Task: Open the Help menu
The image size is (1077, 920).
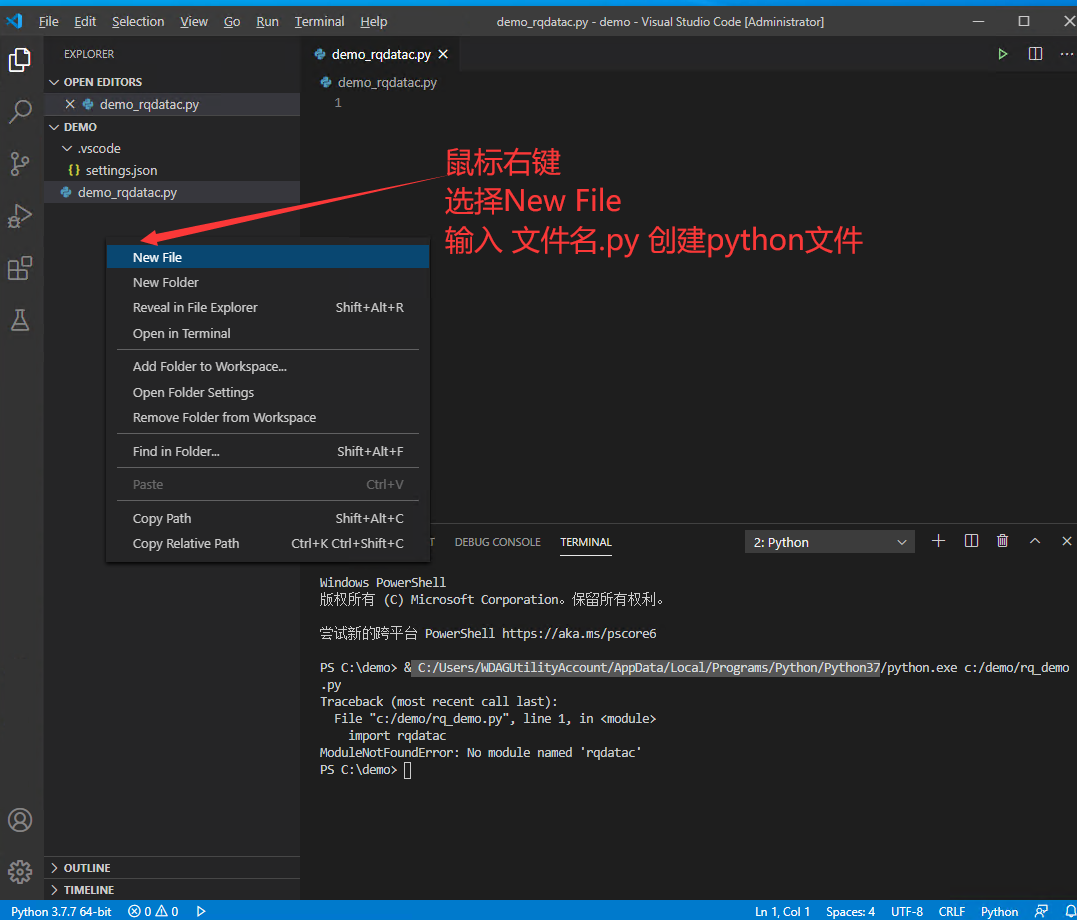Action: (374, 21)
